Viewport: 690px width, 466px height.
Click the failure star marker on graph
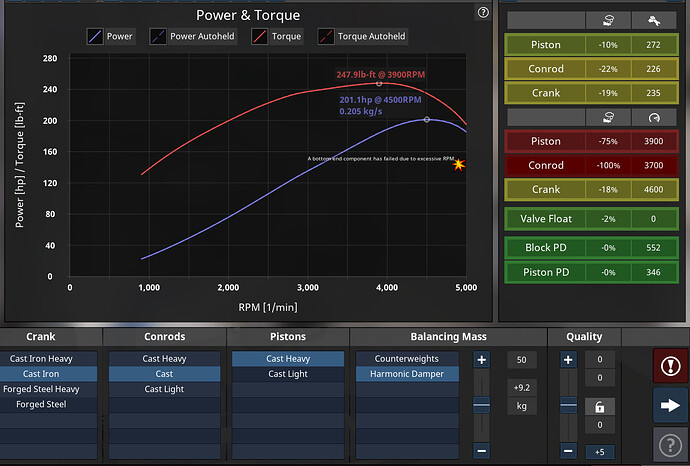(459, 164)
